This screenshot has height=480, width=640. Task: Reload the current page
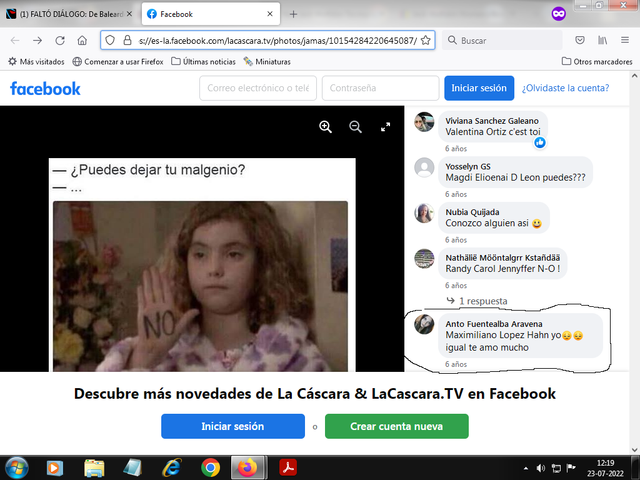coord(60,40)
